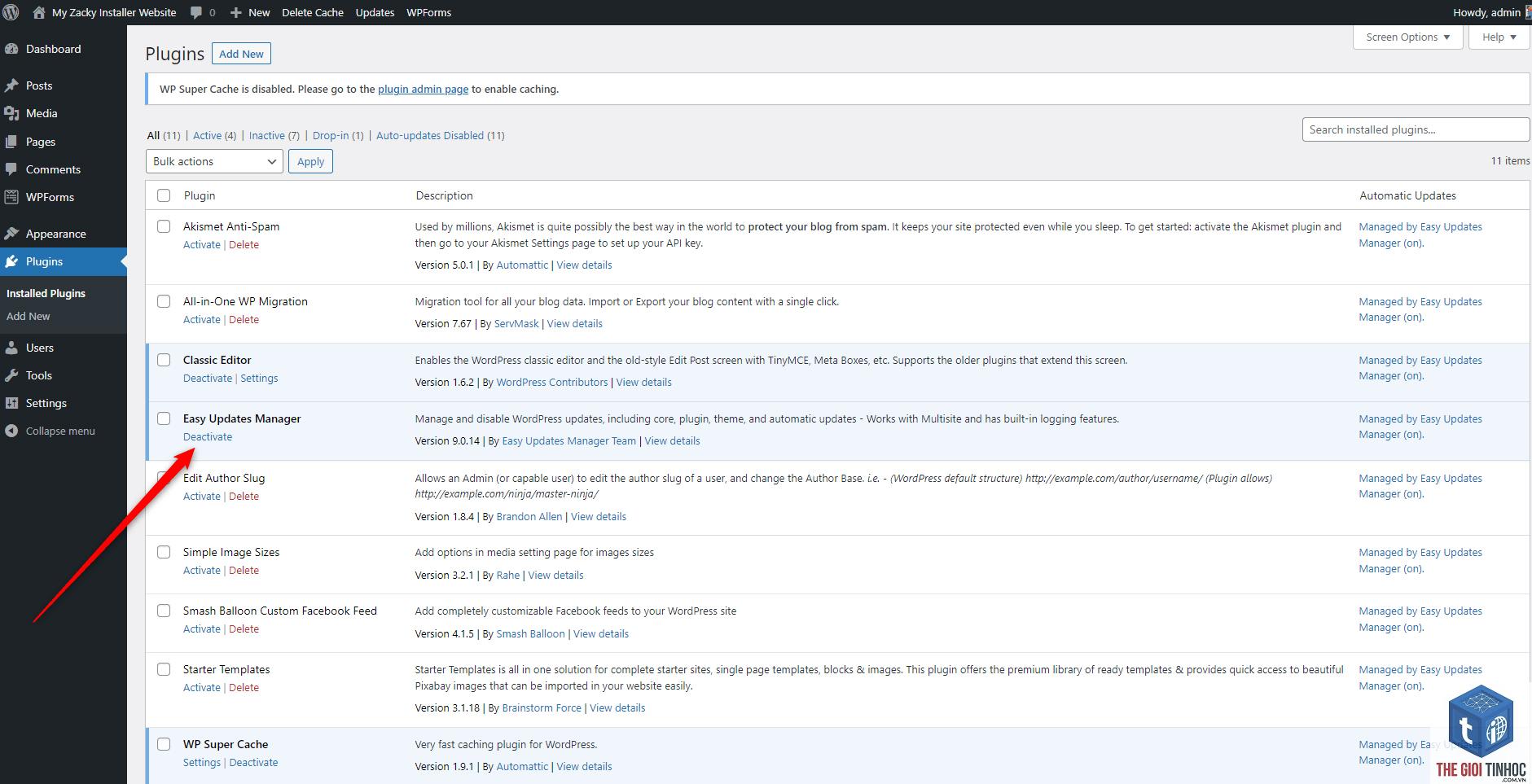This screenshot has height=784, width=1532.
Task: Click the Appearance paintbrush icon
Action: pyautogui.click(x=11, y=234)
